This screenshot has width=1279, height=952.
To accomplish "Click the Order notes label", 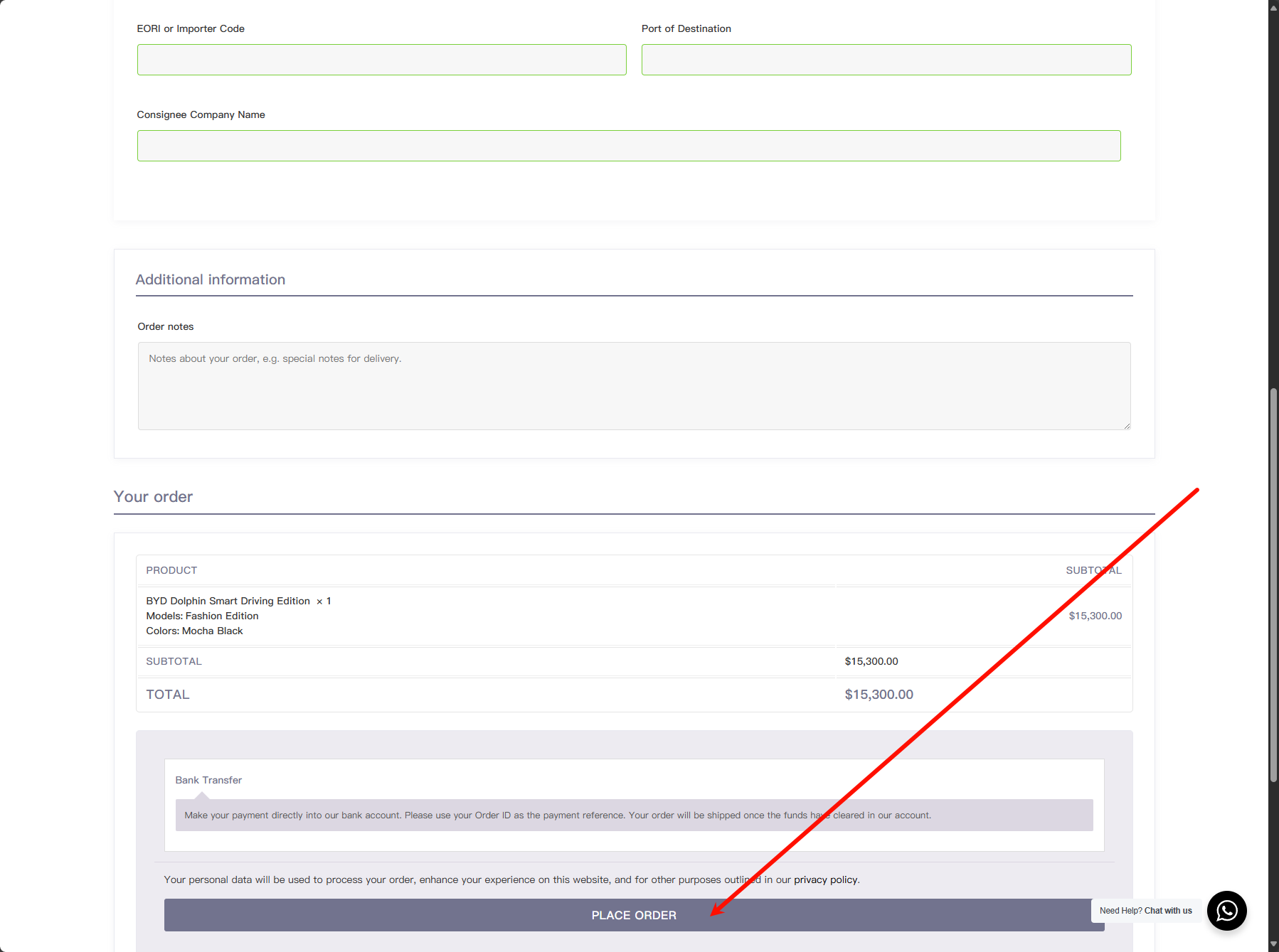I will 165,326.
